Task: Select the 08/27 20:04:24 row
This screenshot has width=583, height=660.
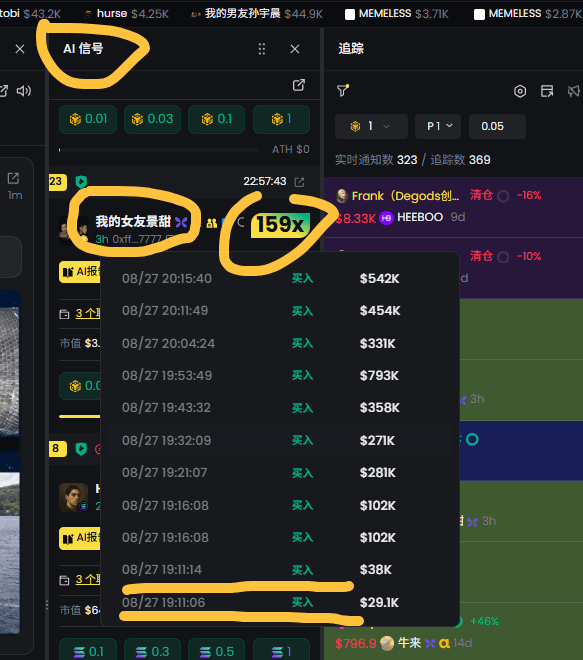Action: point(280,343)
